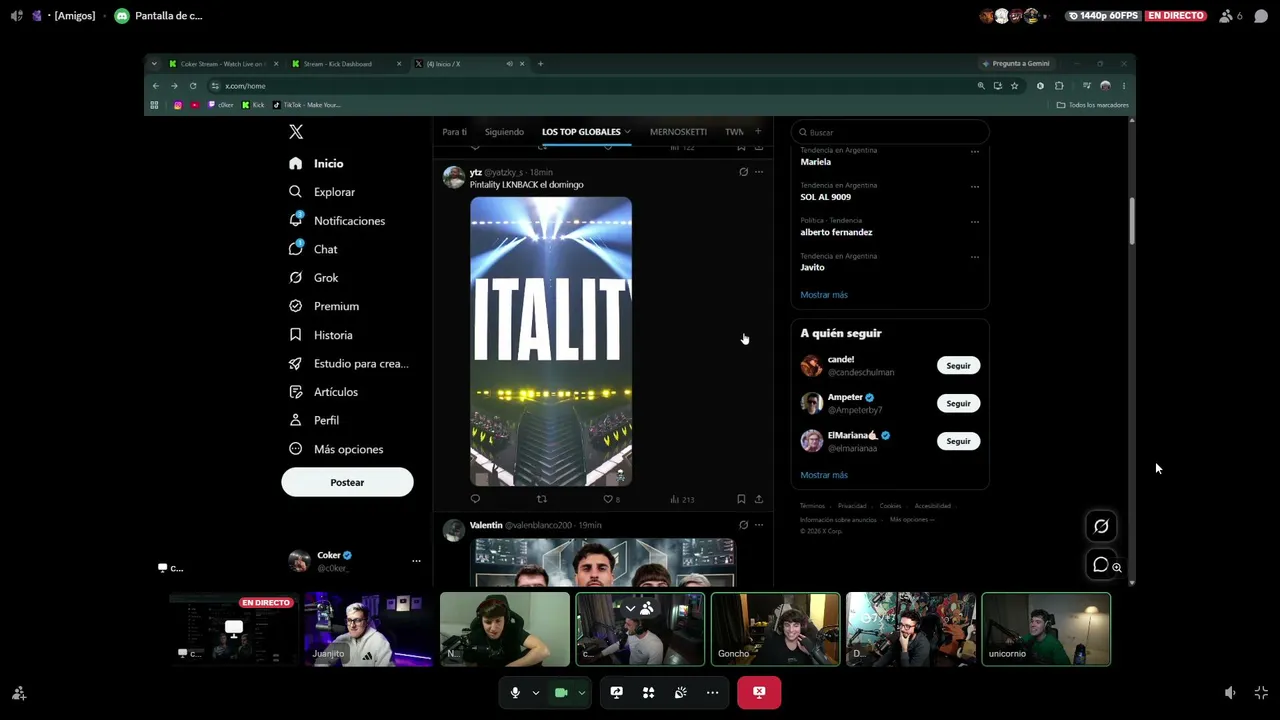The width and height of the screenshot is (1280, 720).
Task: Expand the LOS TOP GLOBALES tab chevron
Action: point(627,132)
